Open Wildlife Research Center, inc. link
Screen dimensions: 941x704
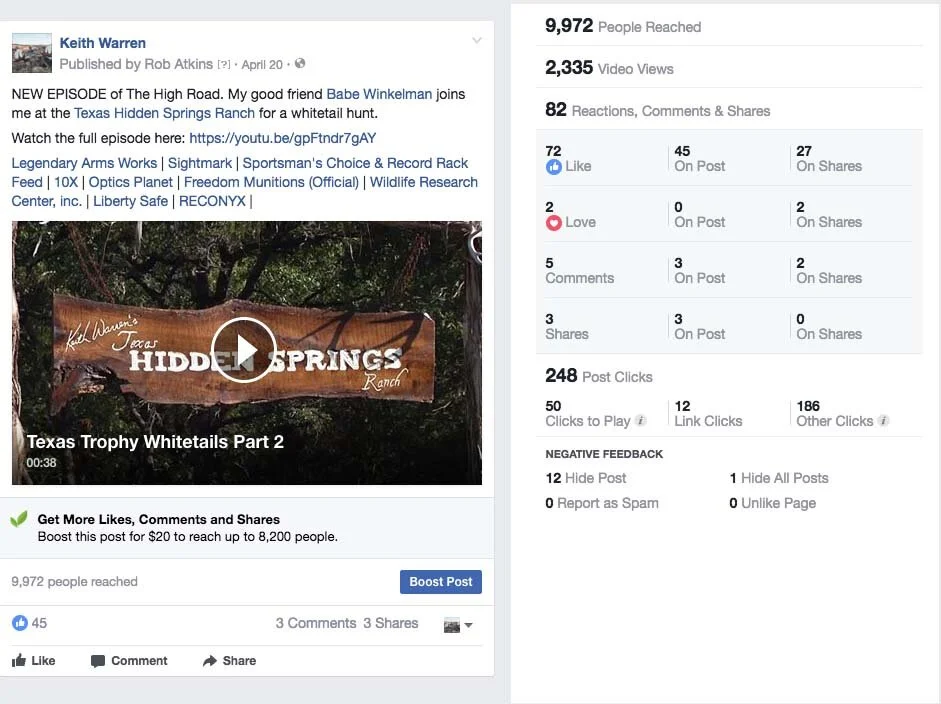click(424, 182)
